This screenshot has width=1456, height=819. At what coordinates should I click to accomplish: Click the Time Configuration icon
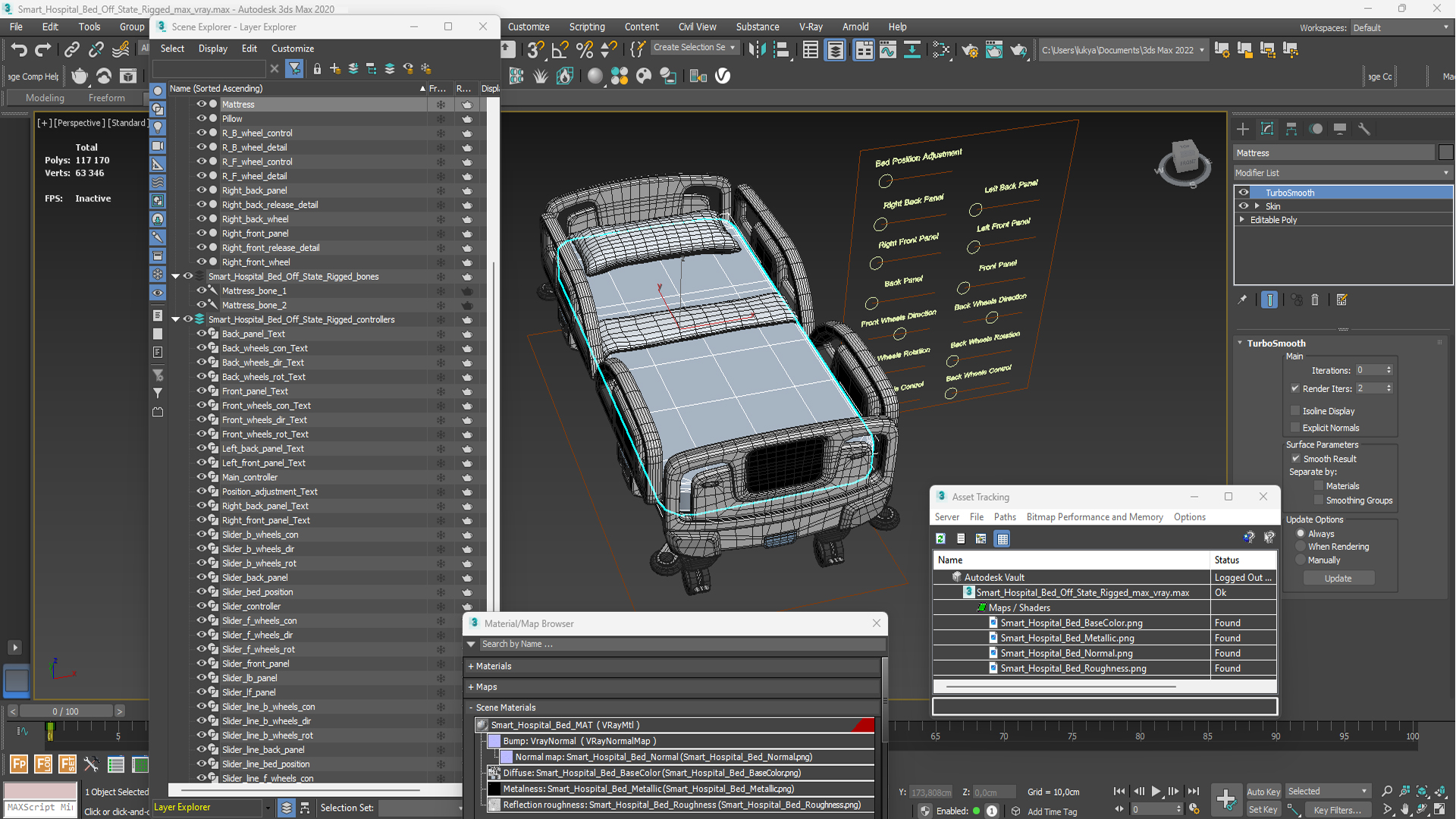1194,809
